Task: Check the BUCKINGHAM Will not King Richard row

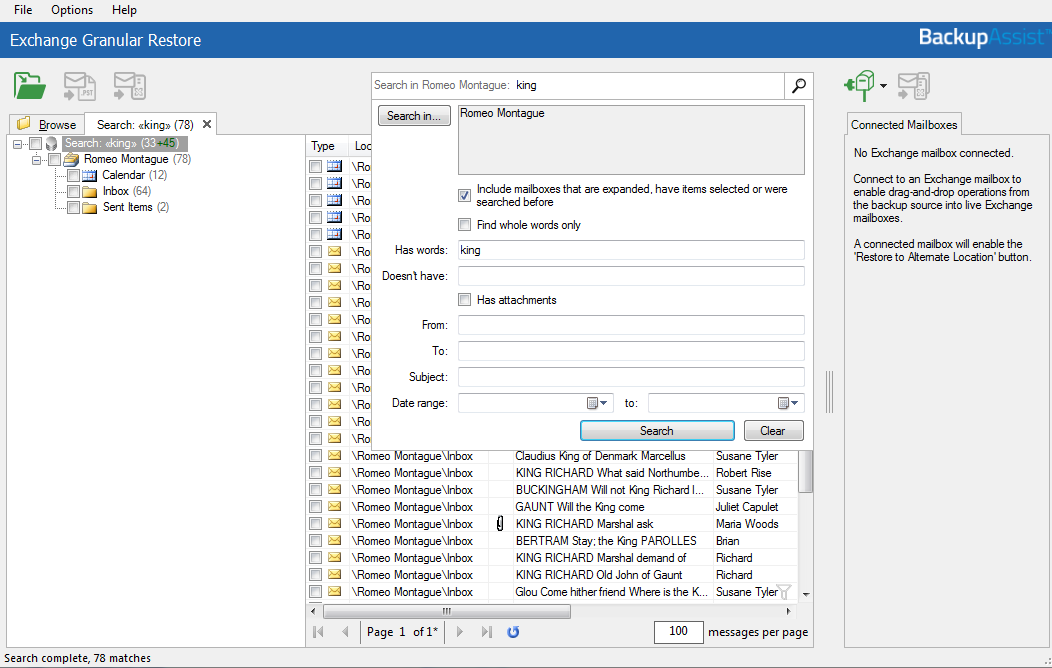Action: [x=315, y=490]
